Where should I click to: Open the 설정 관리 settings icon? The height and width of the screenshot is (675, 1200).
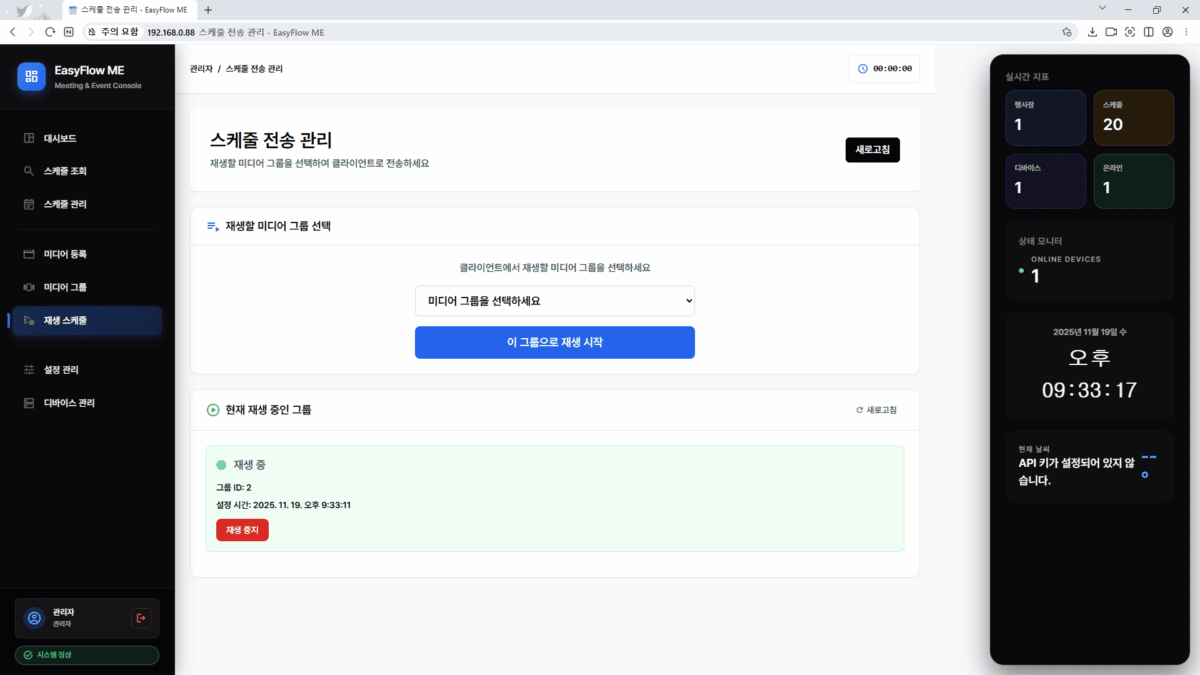point(31,369)
